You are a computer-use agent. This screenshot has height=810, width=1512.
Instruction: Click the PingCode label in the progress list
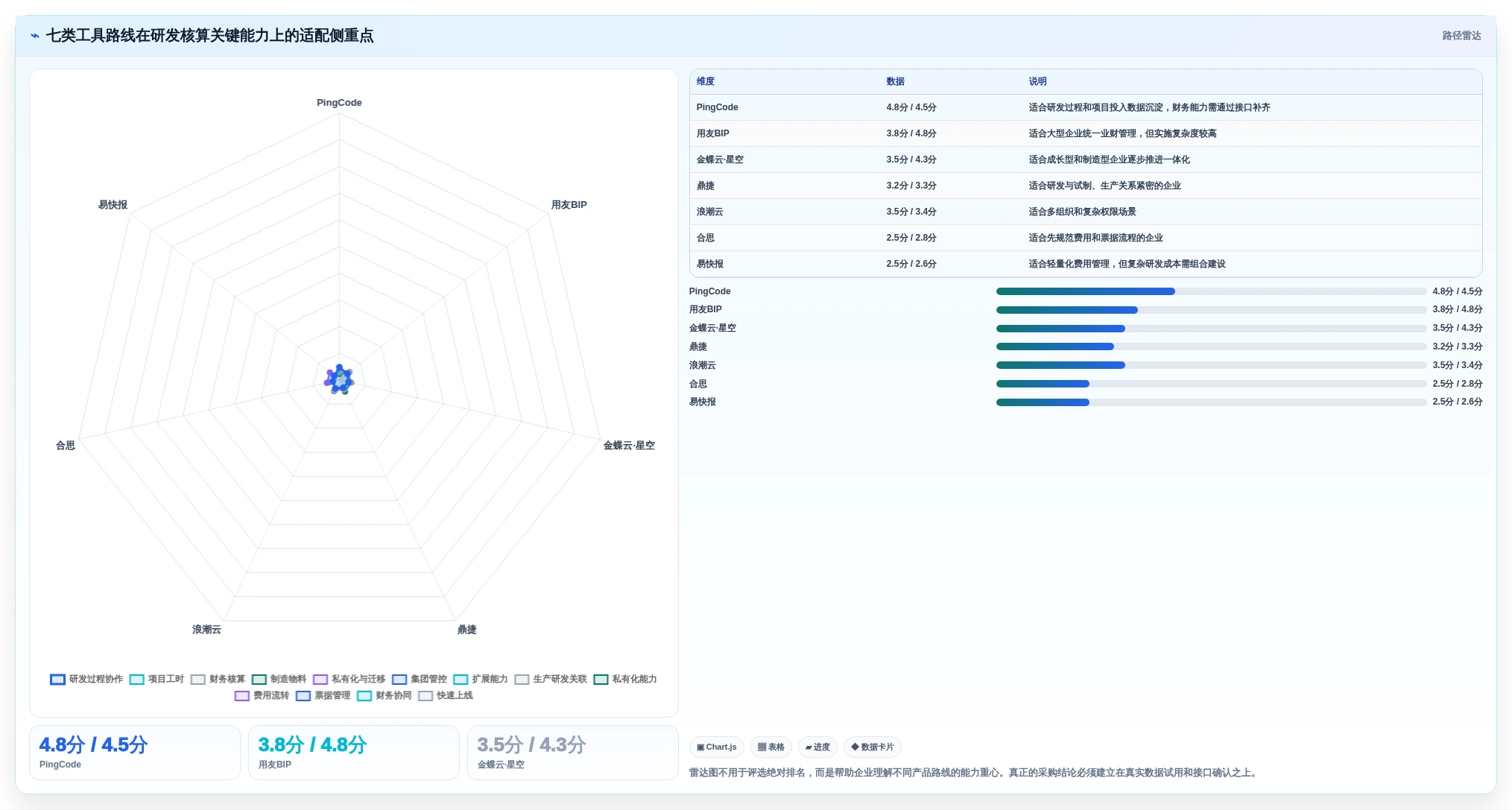coord(709,291)
